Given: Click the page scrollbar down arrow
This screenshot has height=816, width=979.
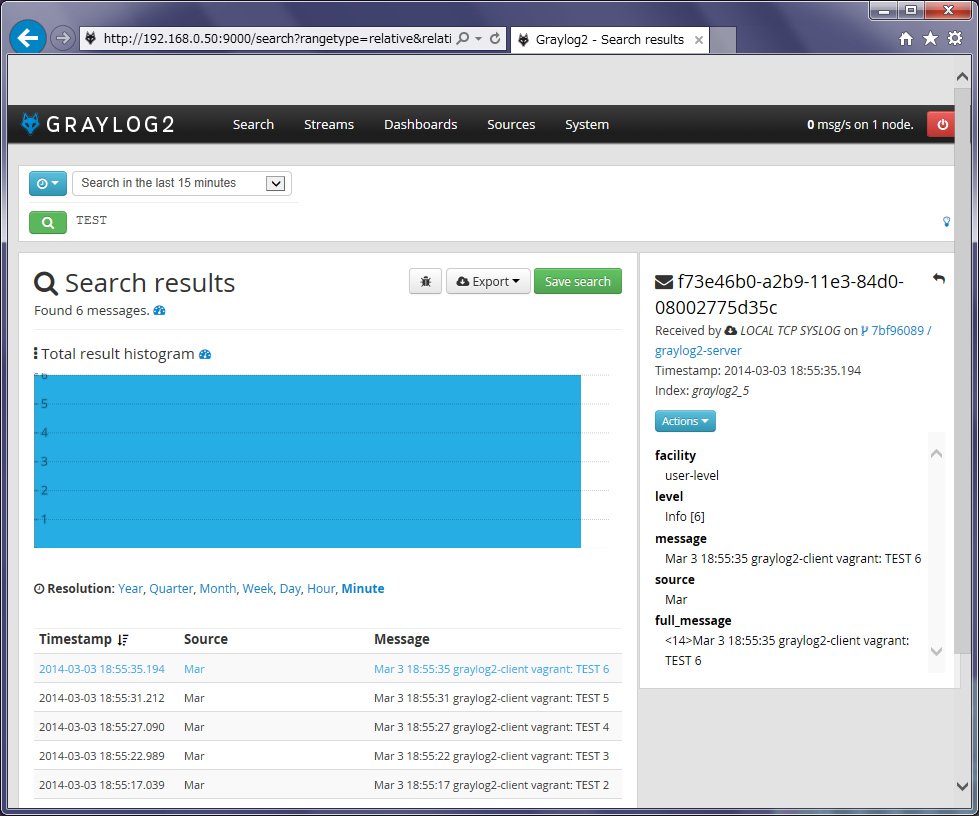Looking at the screenshot, I should pos(962,786).
